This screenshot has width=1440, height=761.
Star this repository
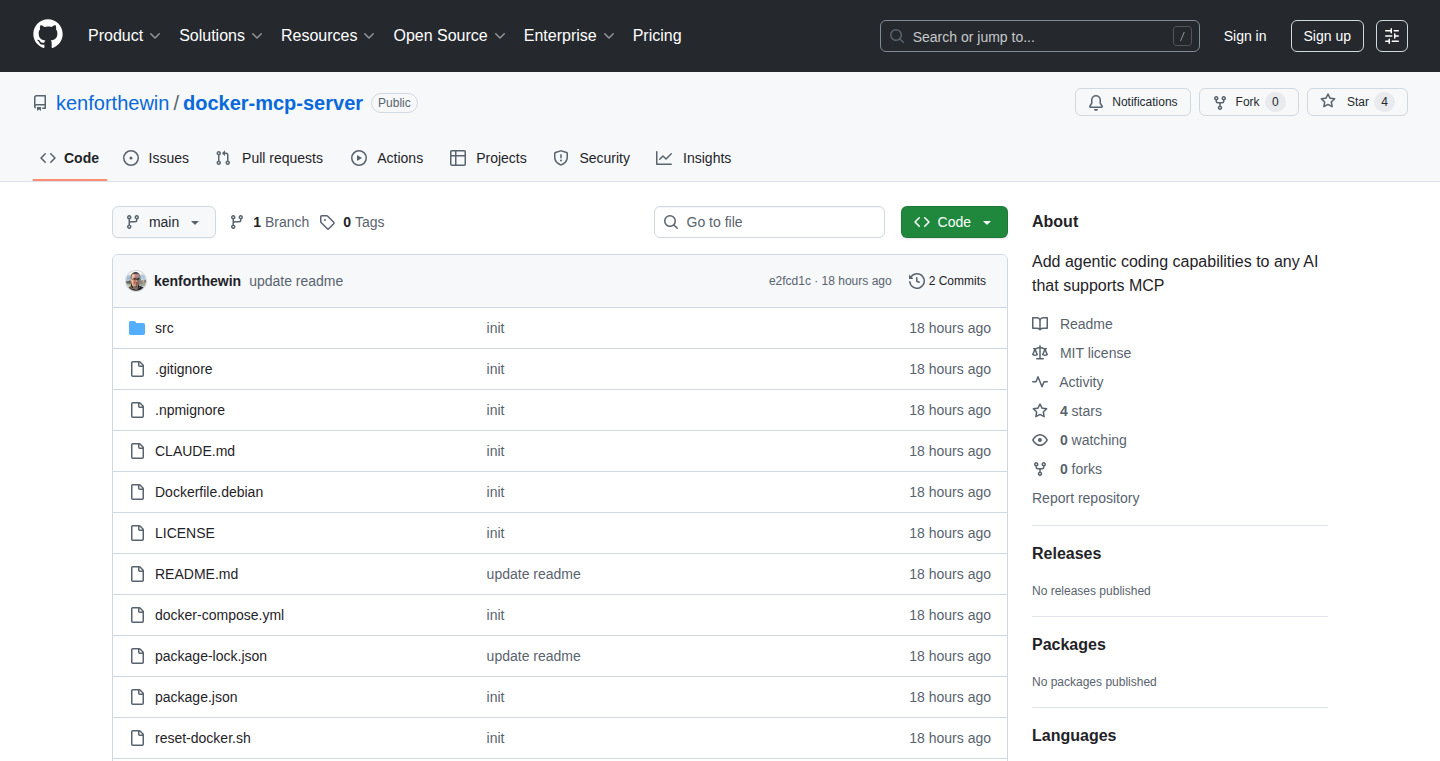click(x=1357, y=102)
